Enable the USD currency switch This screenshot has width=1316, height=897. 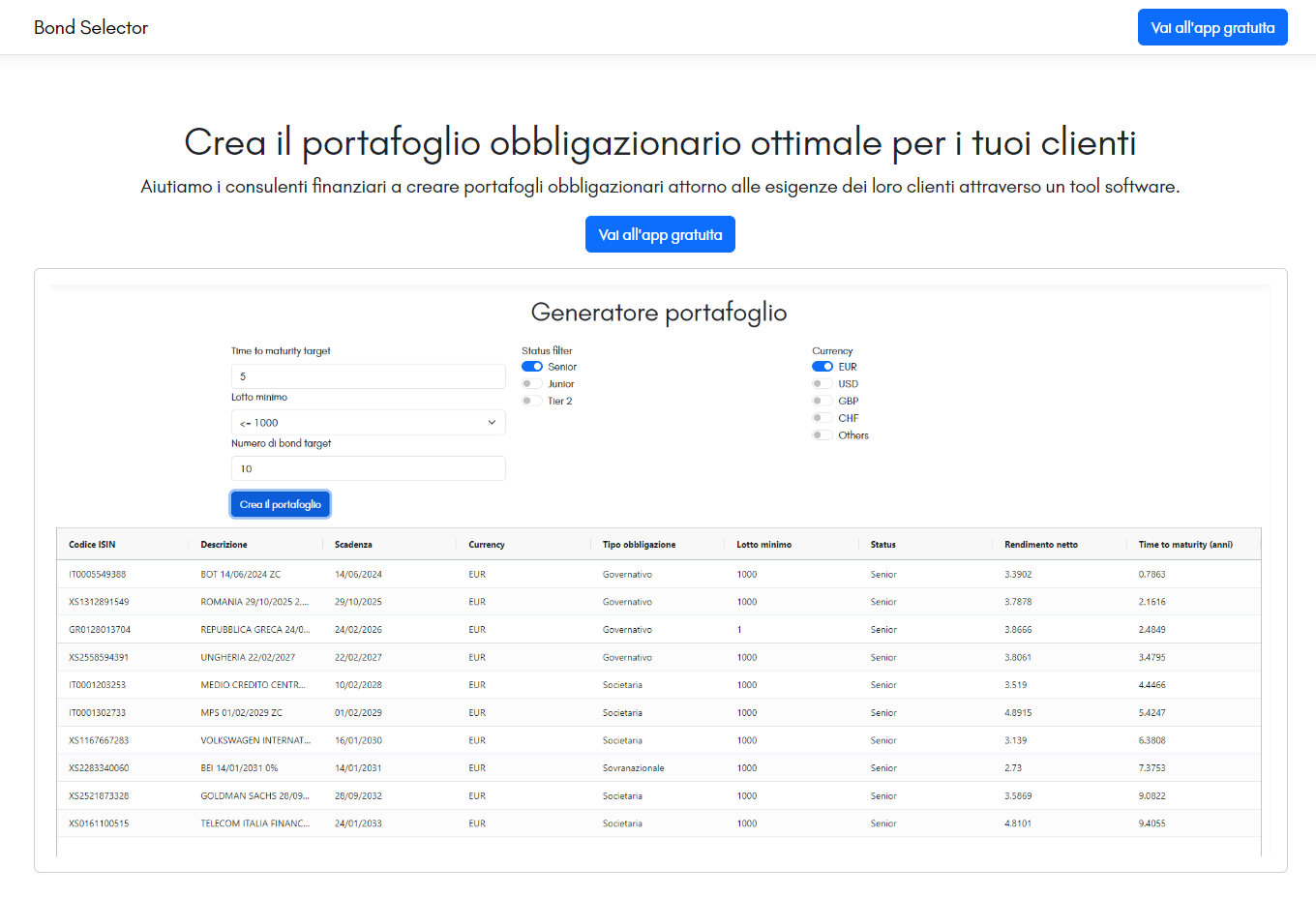click(x=822, y=384)
